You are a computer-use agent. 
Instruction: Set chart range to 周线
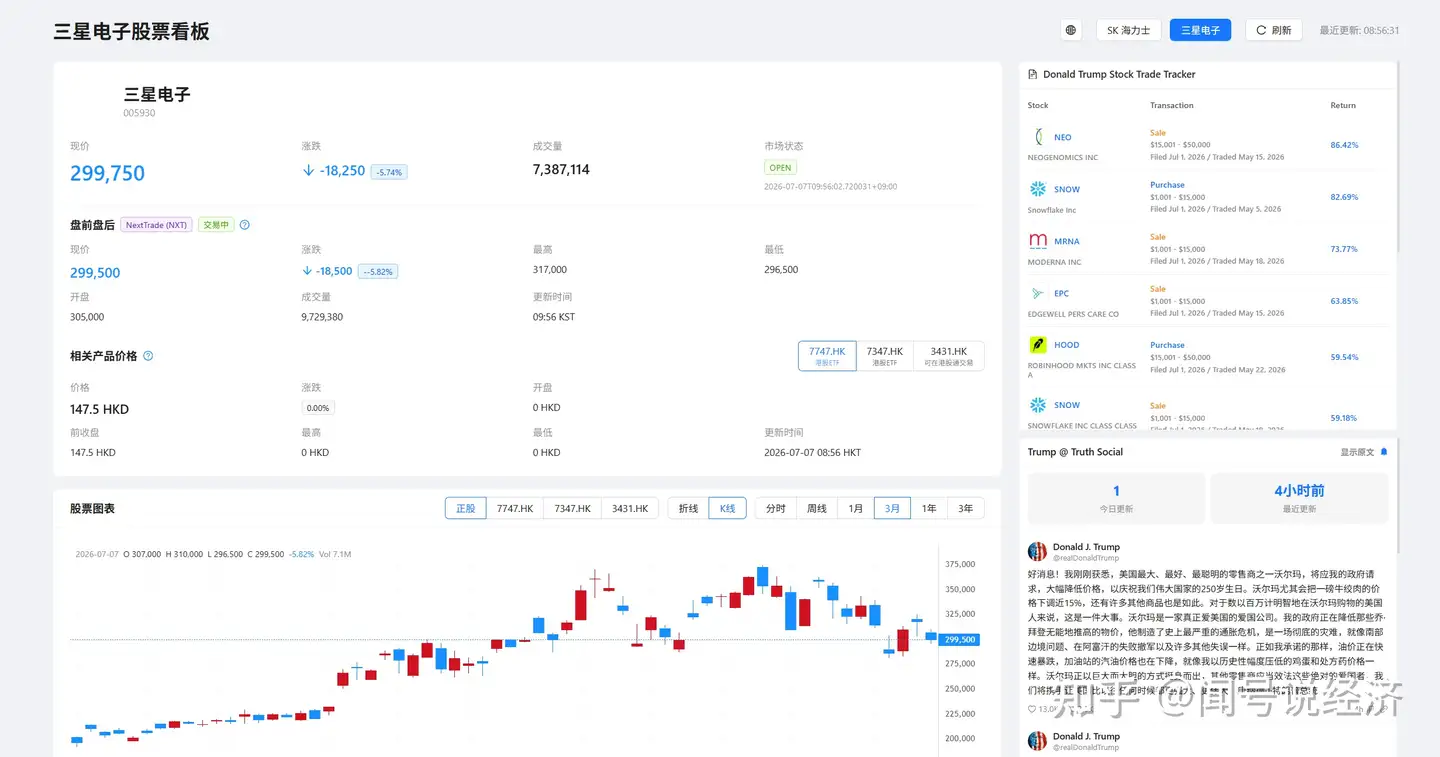[x=817, y=508]
